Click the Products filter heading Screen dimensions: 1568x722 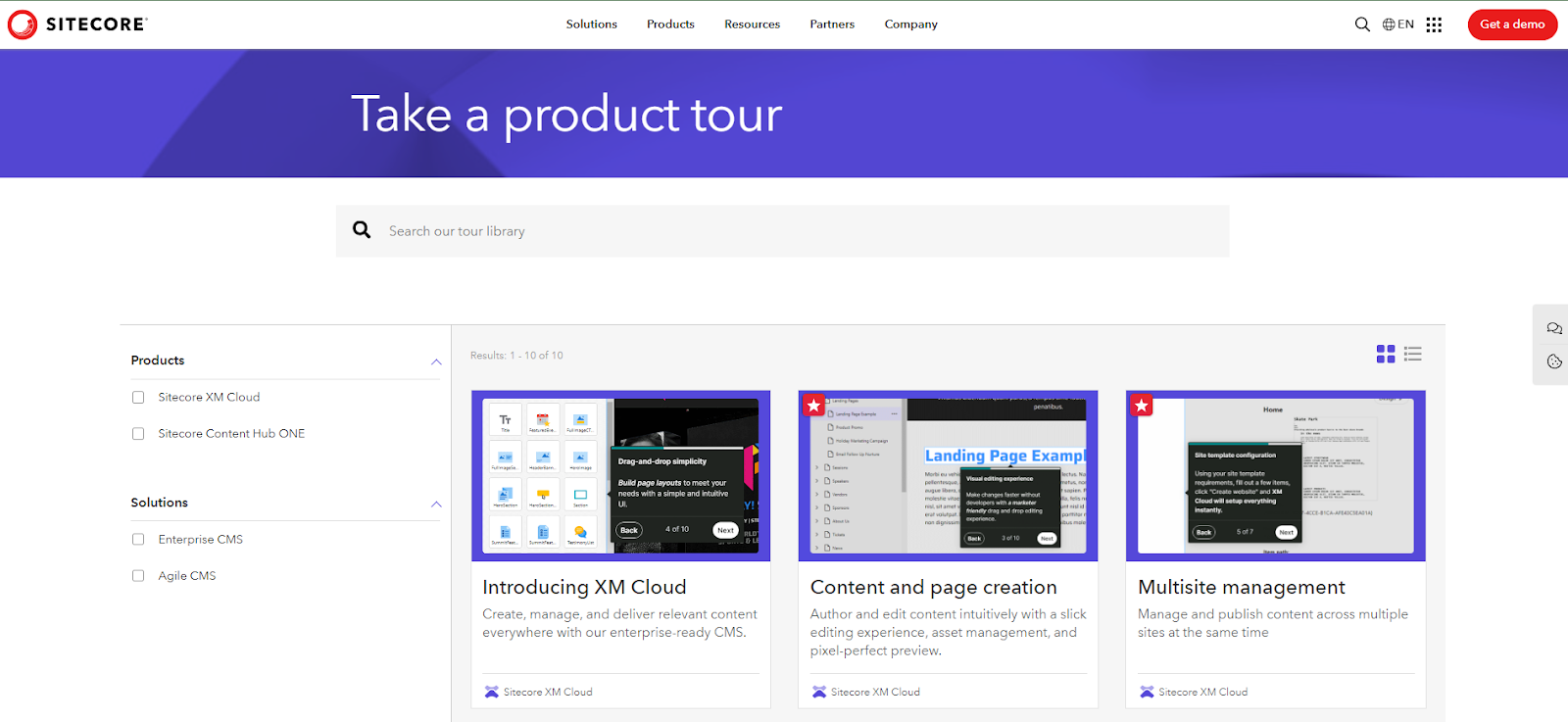pos(158,361)
